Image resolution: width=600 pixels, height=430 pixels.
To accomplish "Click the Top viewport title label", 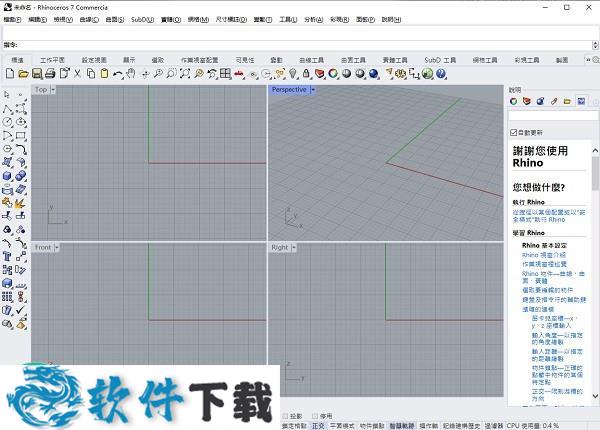I will (x=41, y=90).
